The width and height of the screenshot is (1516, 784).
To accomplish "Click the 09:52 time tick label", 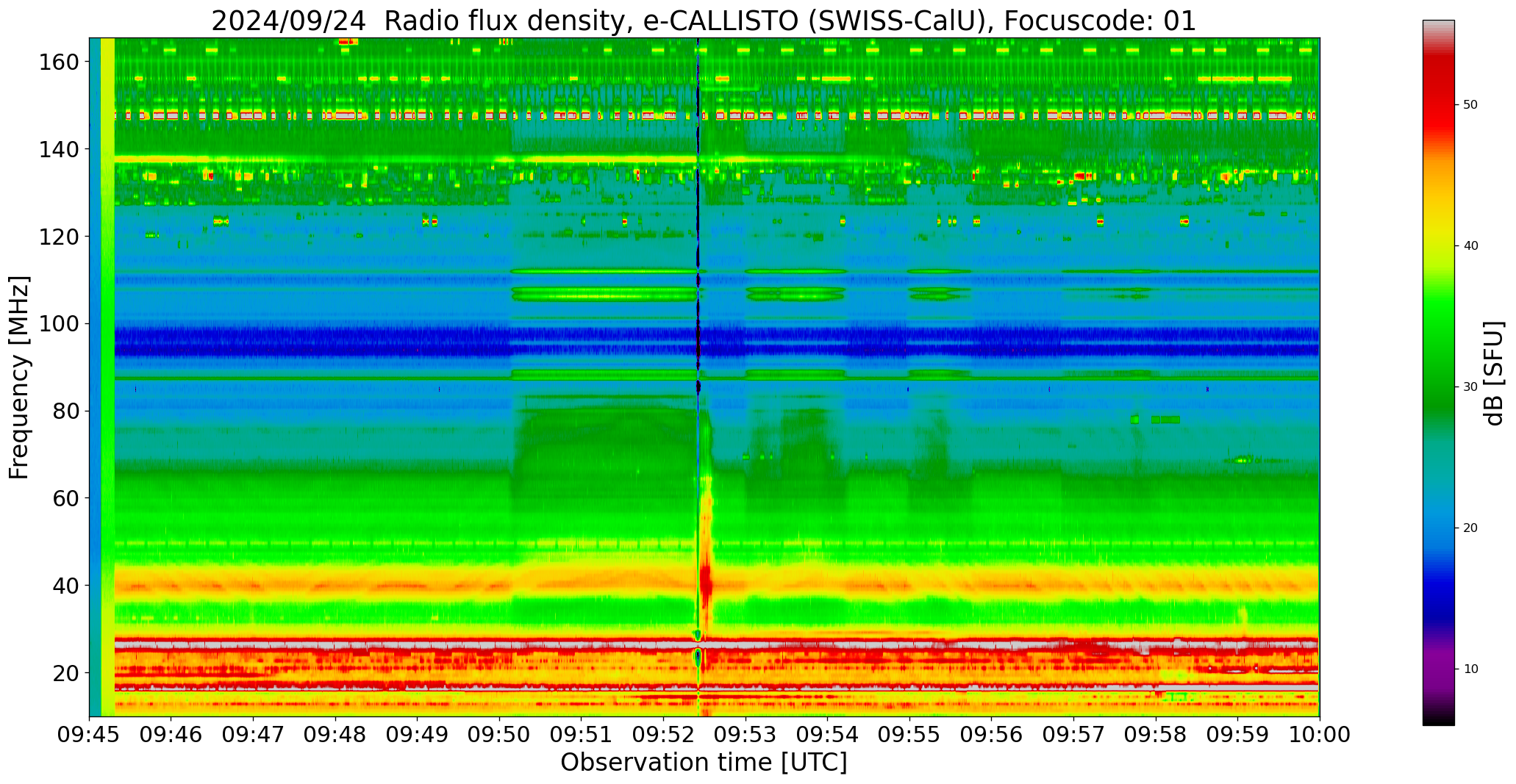I will tap(663, 735).
